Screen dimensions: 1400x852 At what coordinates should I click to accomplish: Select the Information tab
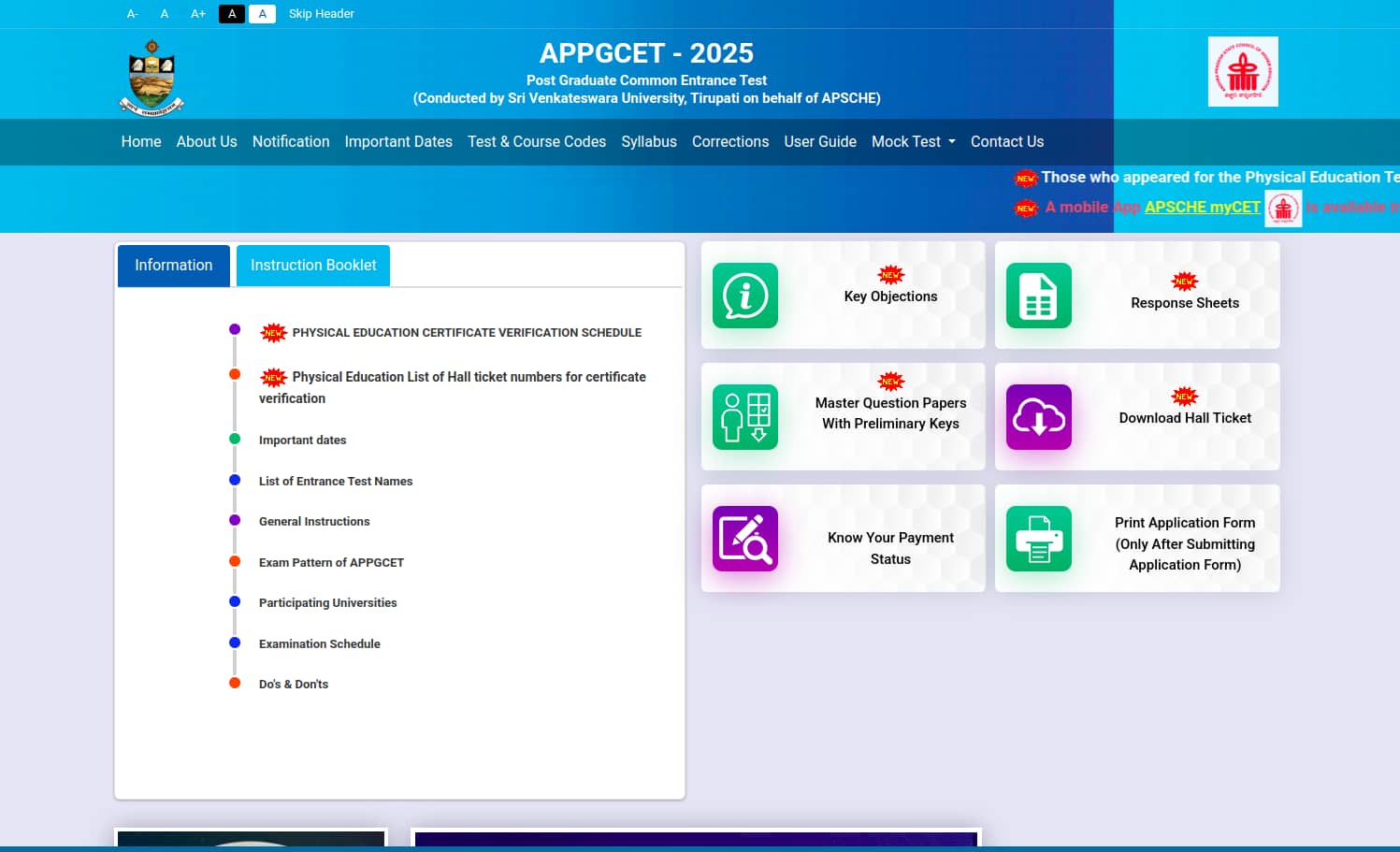pos(174,266)
